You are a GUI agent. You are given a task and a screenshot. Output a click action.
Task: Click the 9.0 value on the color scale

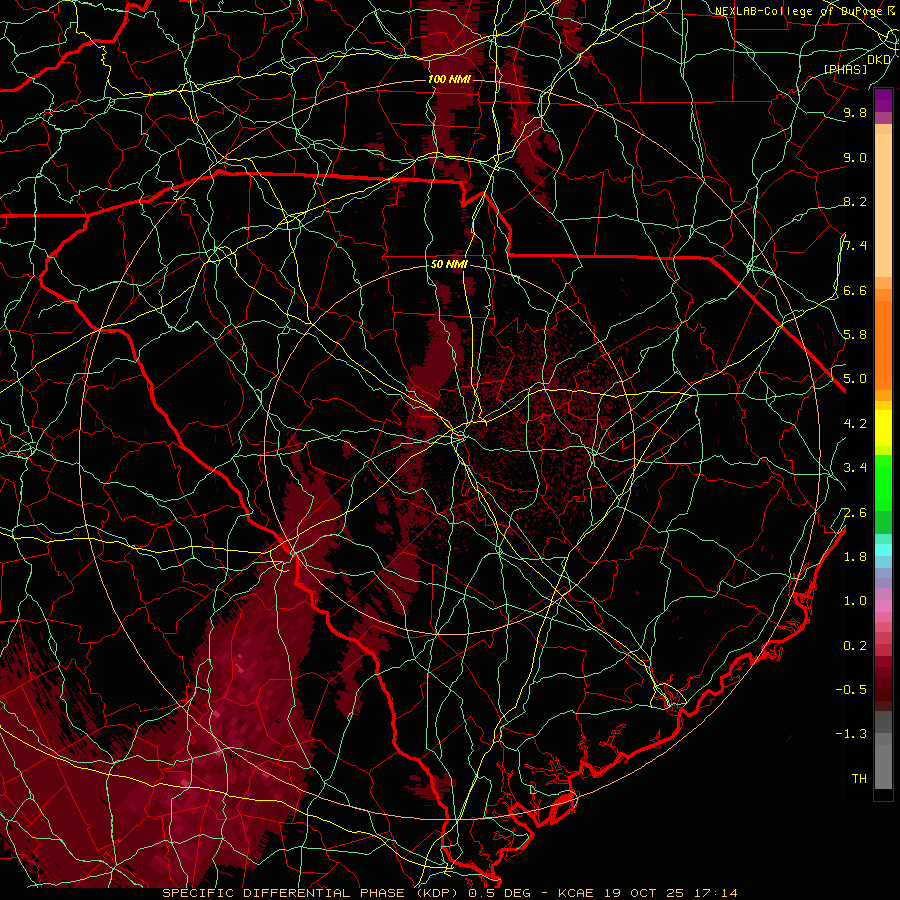tap(855, 157)
